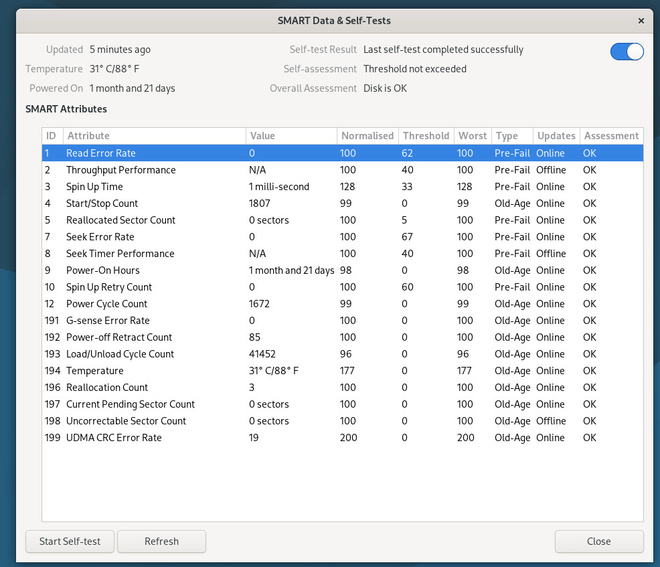Viewport: 660px width, 567px height.
Task: Click the Assessment column header
Action: click(611, 136)
